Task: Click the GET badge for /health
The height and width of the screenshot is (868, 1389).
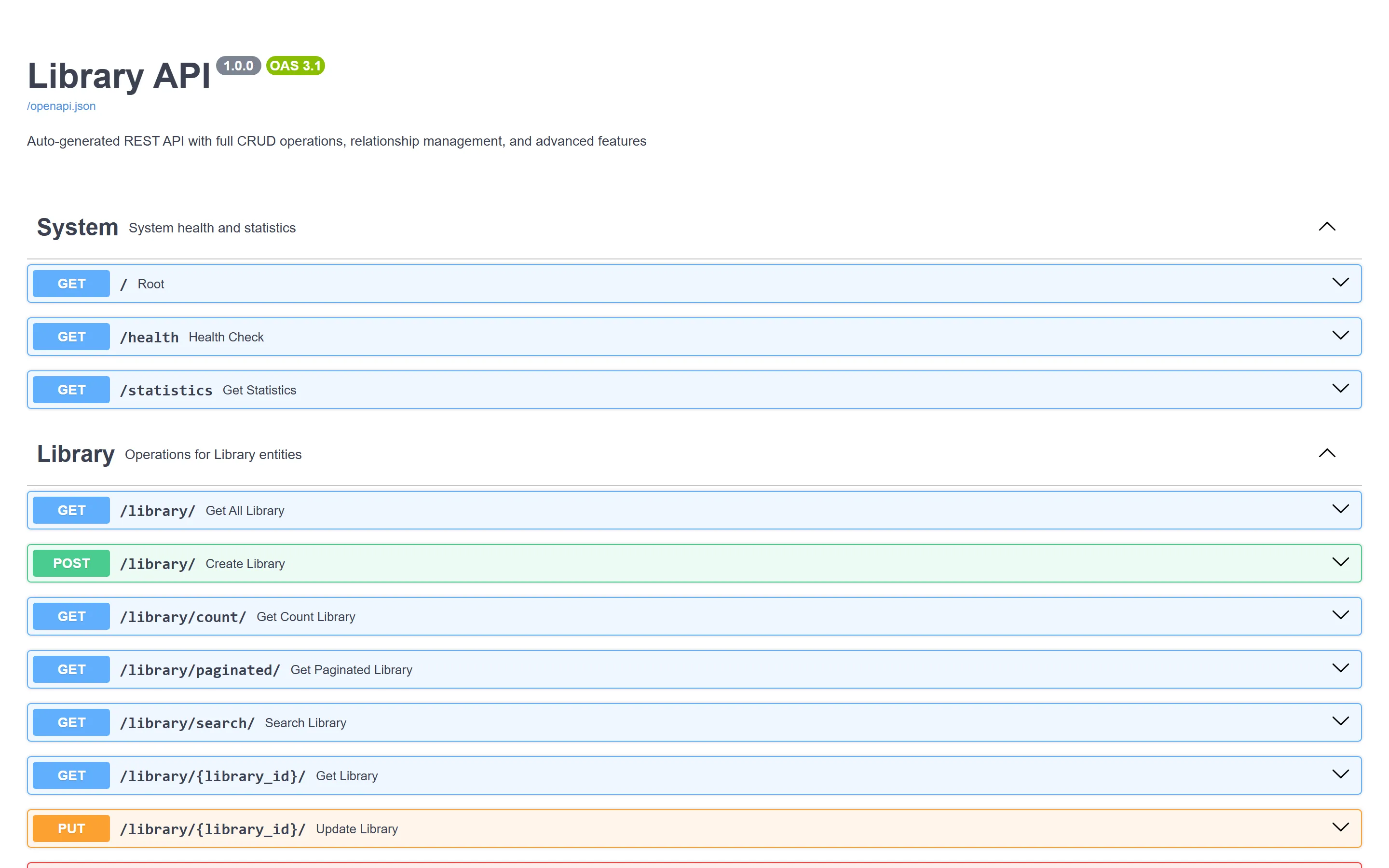Action: coord(71,337)
